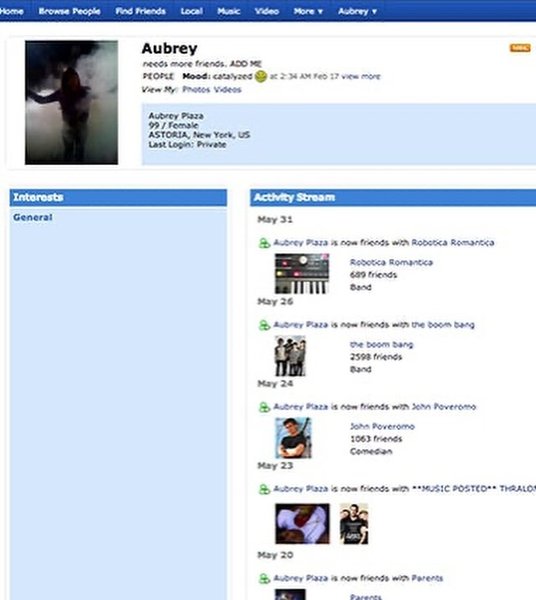The width and height of the screenshot is (536, 600).
Task: Click the Activity Stream panel header
Action: (393, 197)
